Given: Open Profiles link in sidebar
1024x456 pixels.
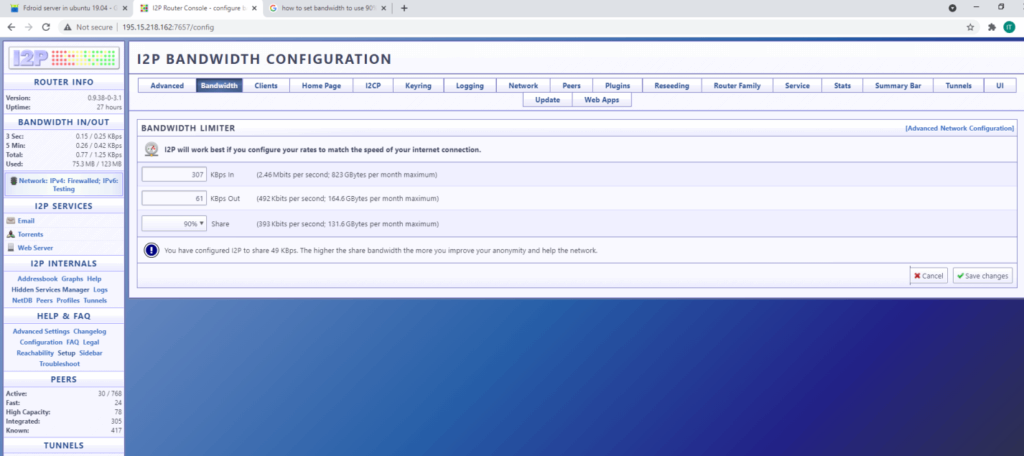Looking at the screenshot, I should point(68,301).
